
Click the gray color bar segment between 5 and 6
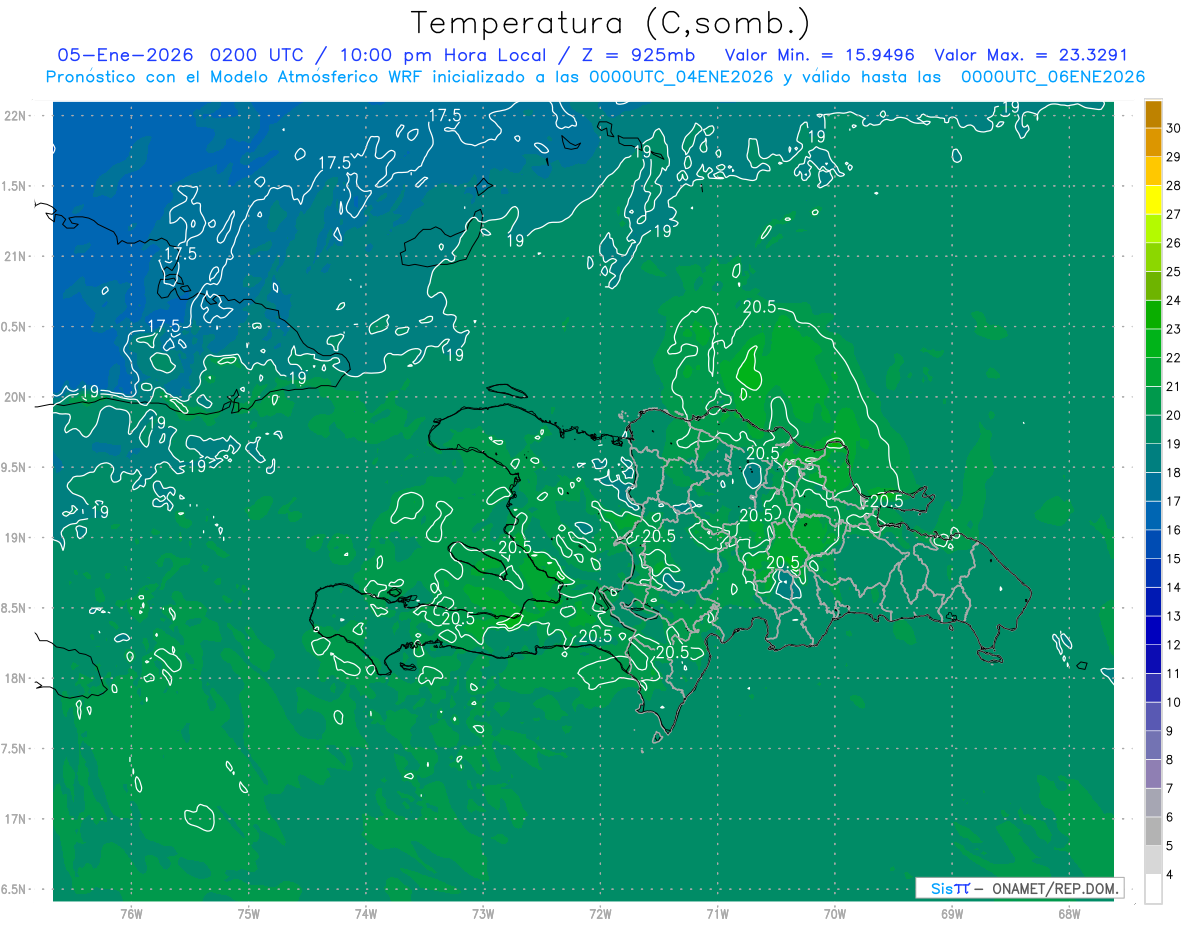point(1153,832)
